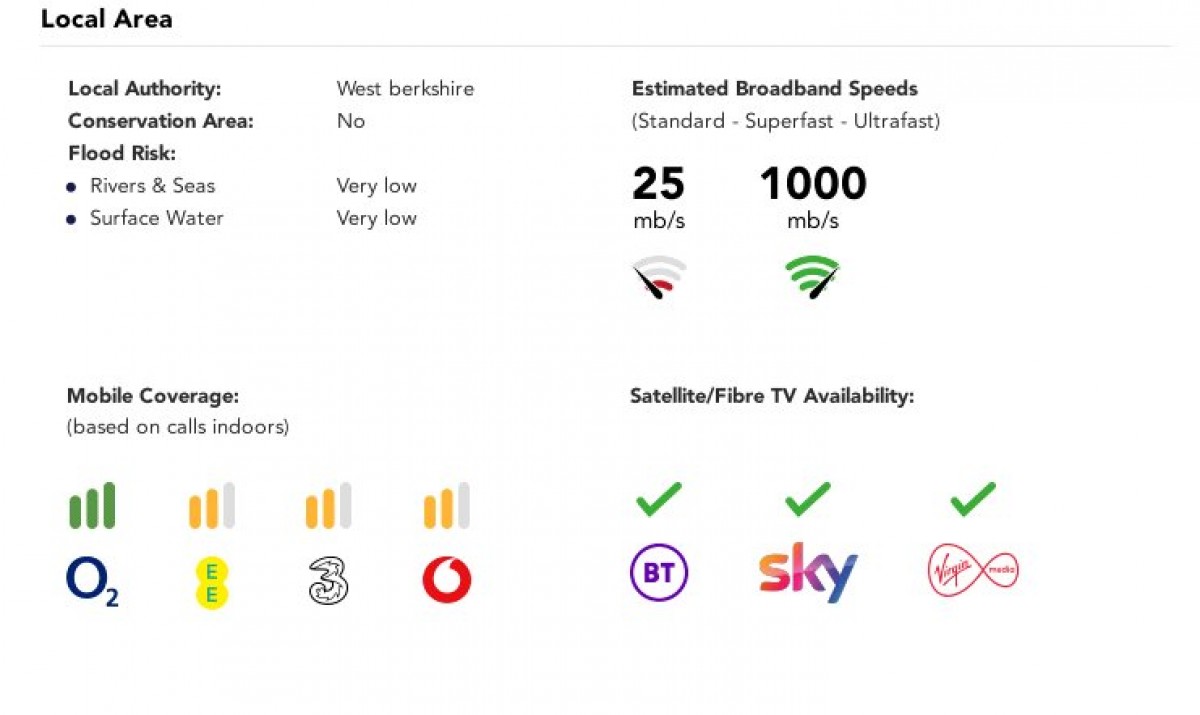Image resolution: width=1200 pixels, height=715 pixels.
Task: Click the Surface Water flood risk item
Action: 156,218
